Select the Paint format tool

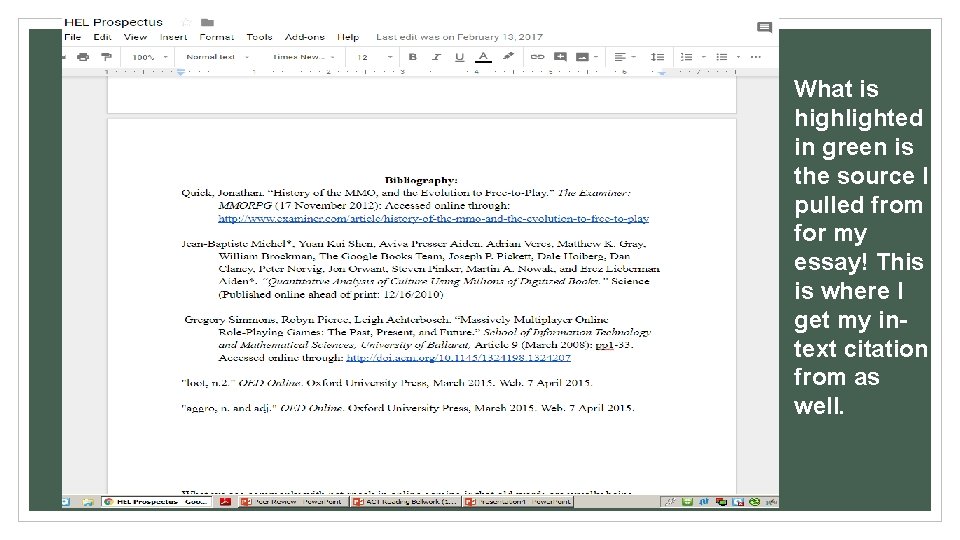pyautogui.click(x=106, y=57)
